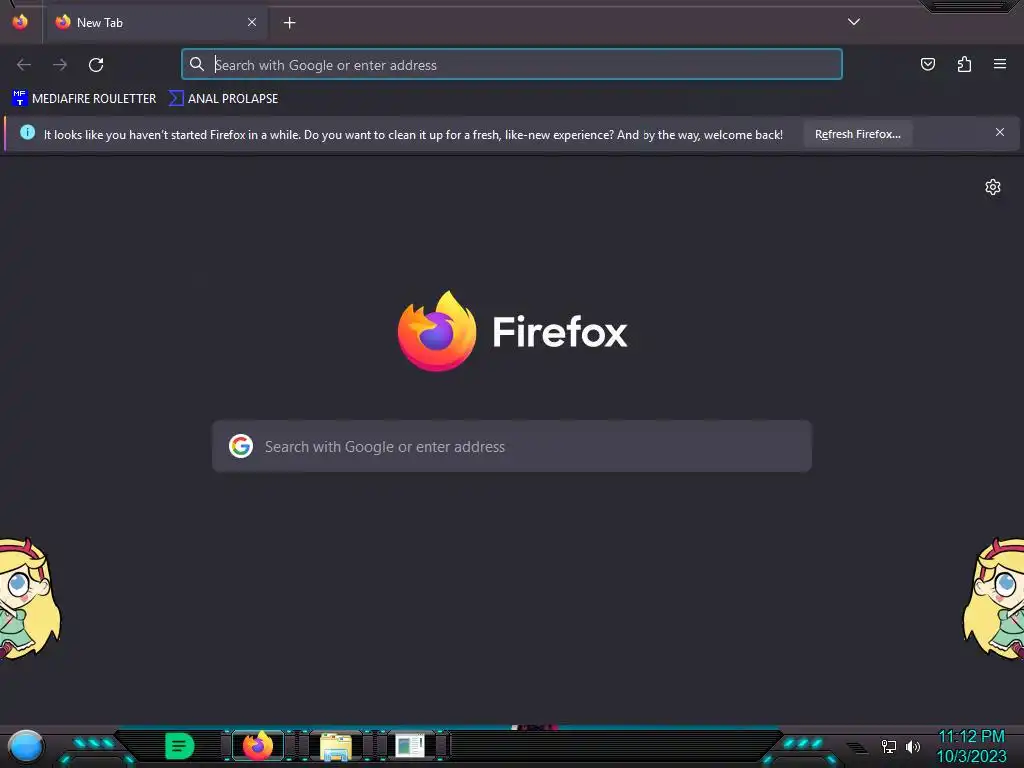This screenshot has height=768, width=1024.
Task: Close the New Tab tab
Action: (x=251, y=23)
